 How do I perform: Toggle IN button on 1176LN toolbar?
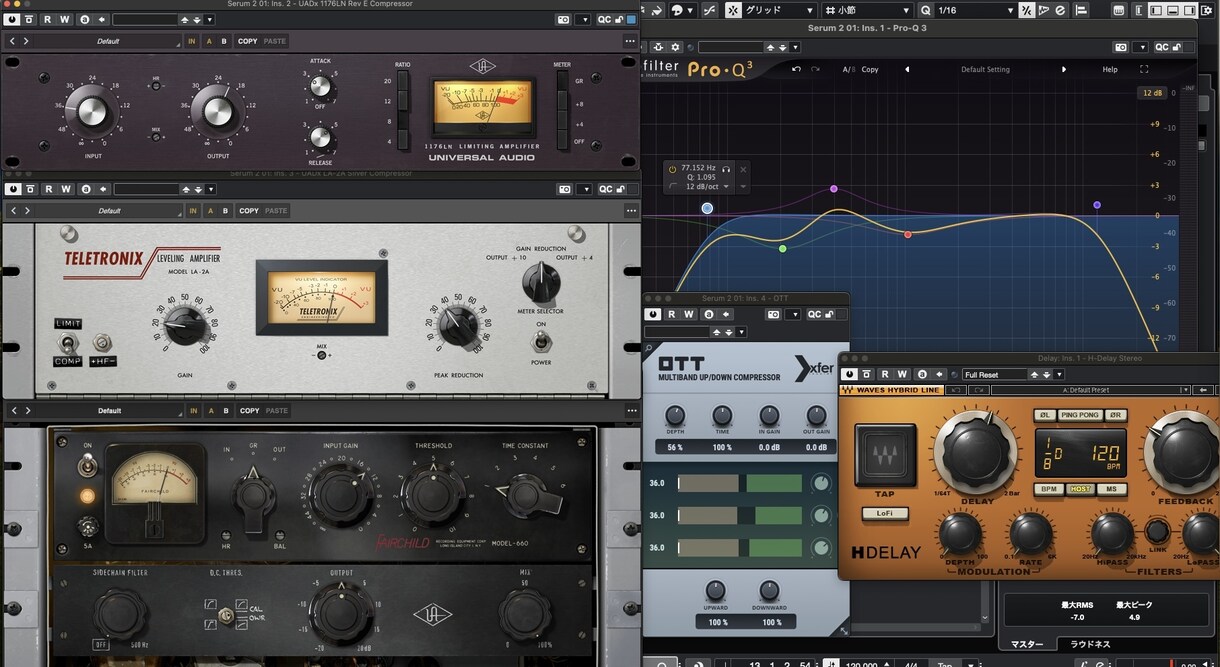[192, 41]
